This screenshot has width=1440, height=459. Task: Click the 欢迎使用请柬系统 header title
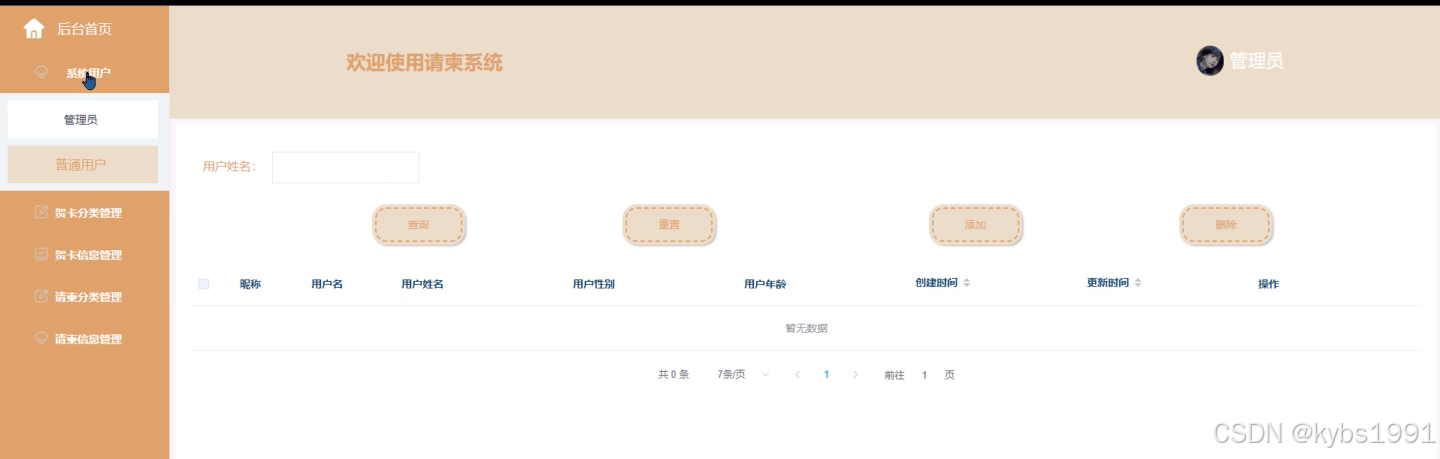coord(424,63)
